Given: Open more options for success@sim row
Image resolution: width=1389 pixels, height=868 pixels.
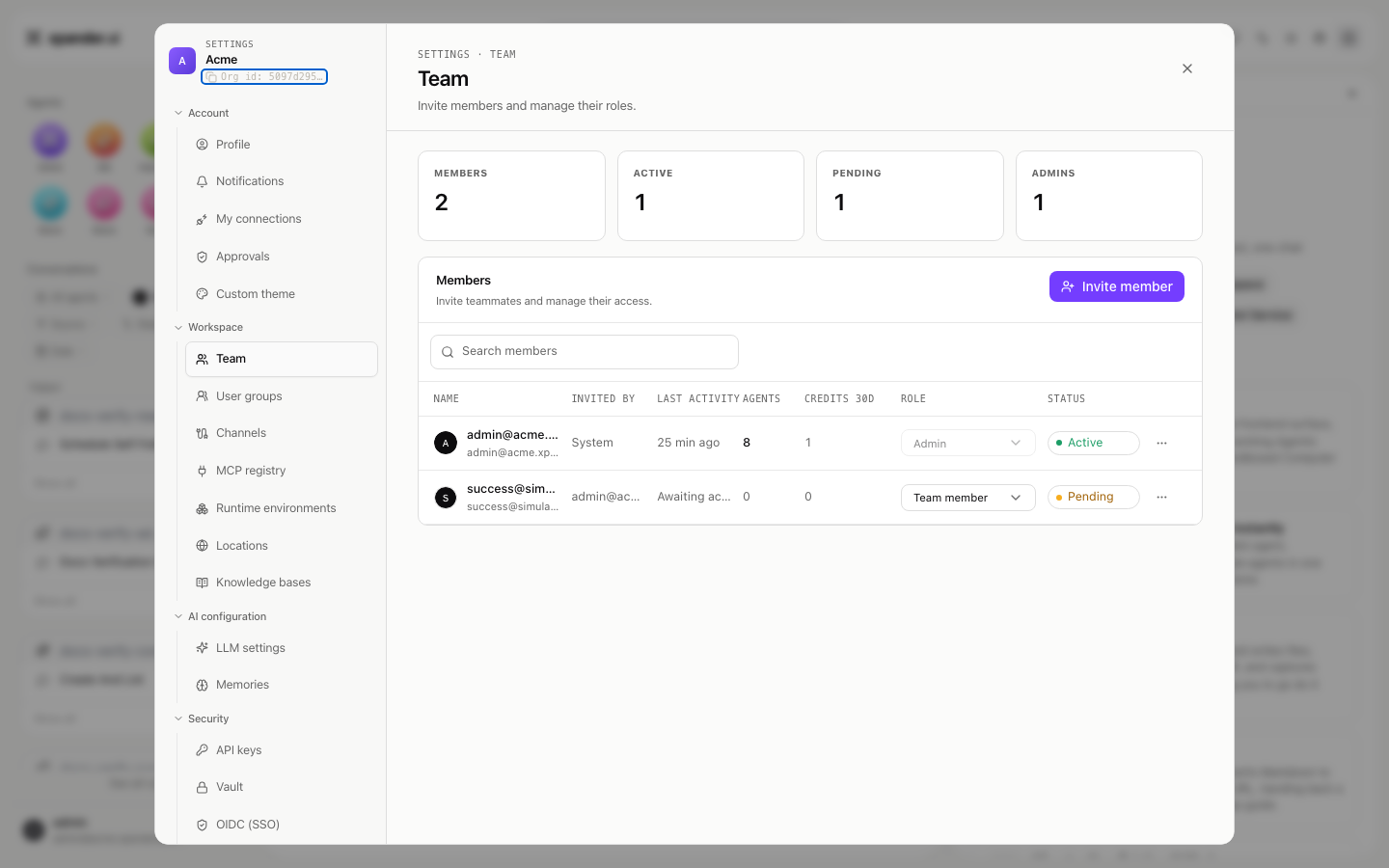Looking at the screenshot, I should (x=1161, y=497).
